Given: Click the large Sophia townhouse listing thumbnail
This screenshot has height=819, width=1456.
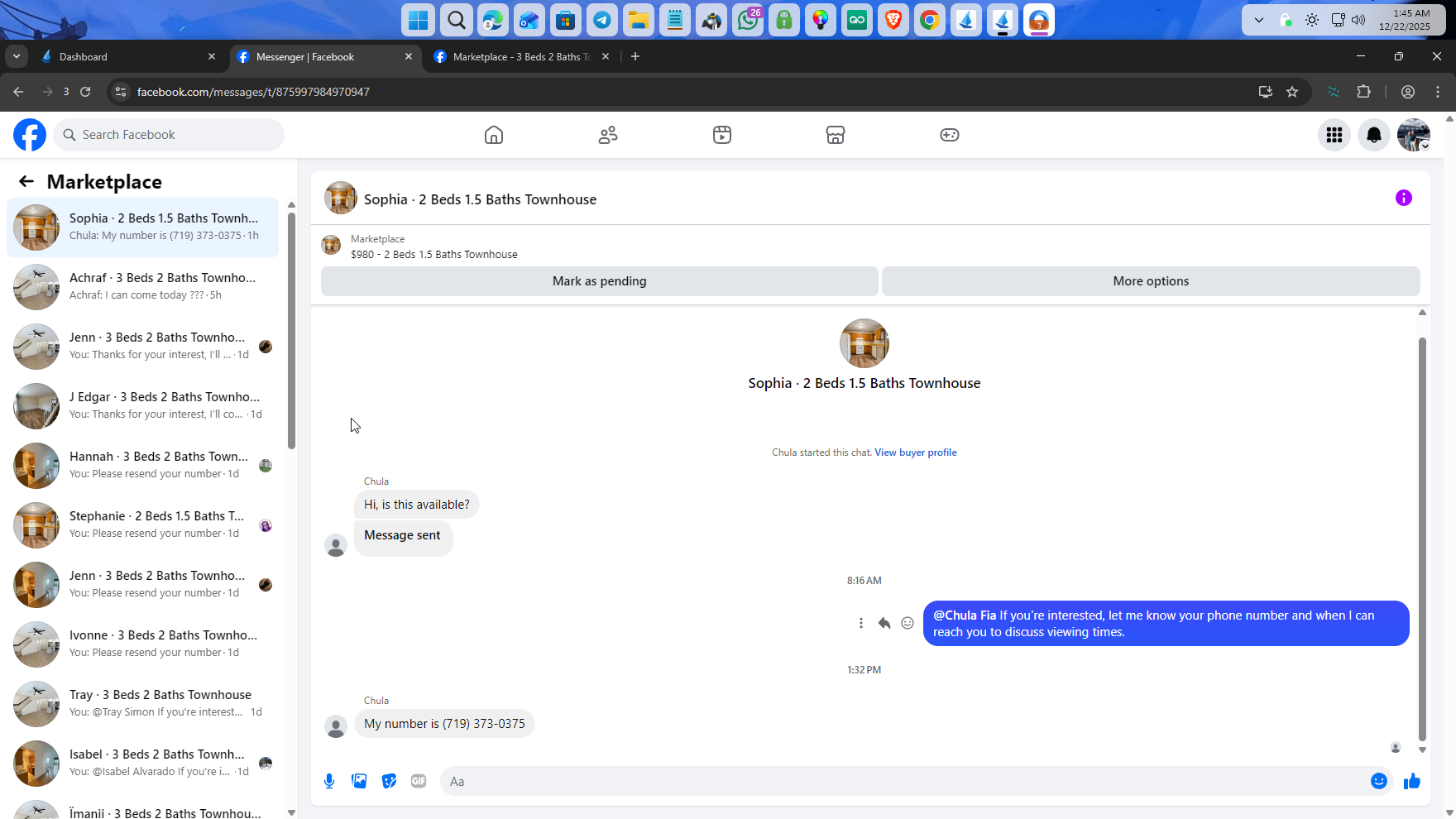Looking at the screenshot, I should [864, 343].
